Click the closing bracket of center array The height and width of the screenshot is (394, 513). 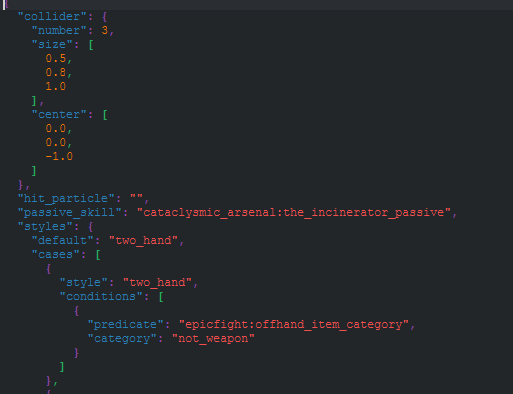(34, 170)
